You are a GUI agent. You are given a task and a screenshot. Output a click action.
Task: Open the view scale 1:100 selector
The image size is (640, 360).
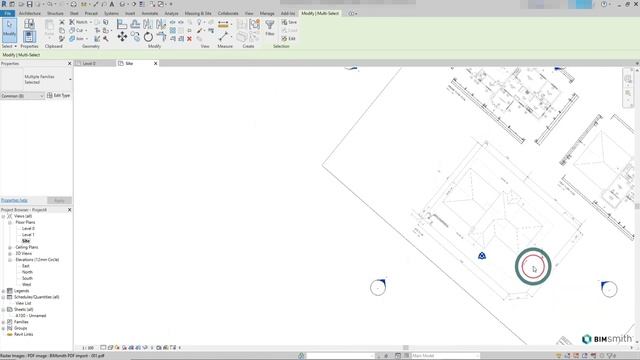[x=88, y=348]
